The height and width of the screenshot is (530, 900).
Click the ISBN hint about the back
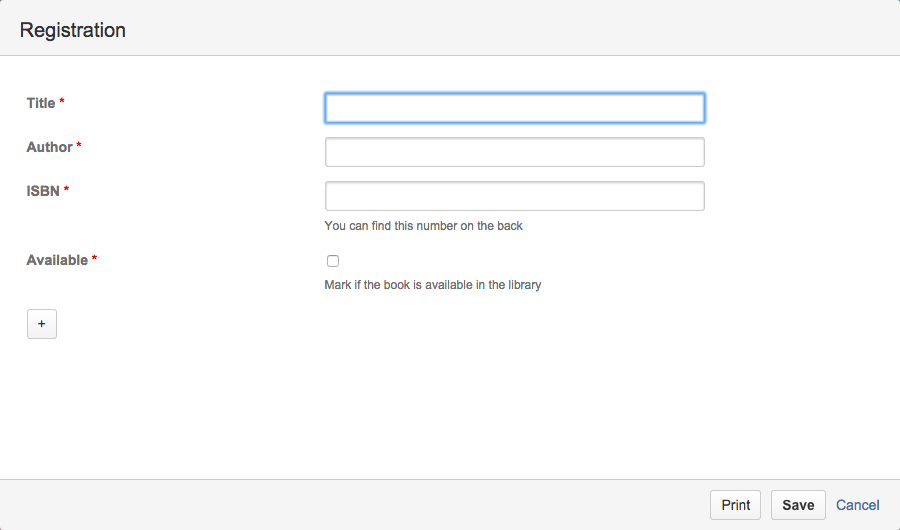click(423, 226)
